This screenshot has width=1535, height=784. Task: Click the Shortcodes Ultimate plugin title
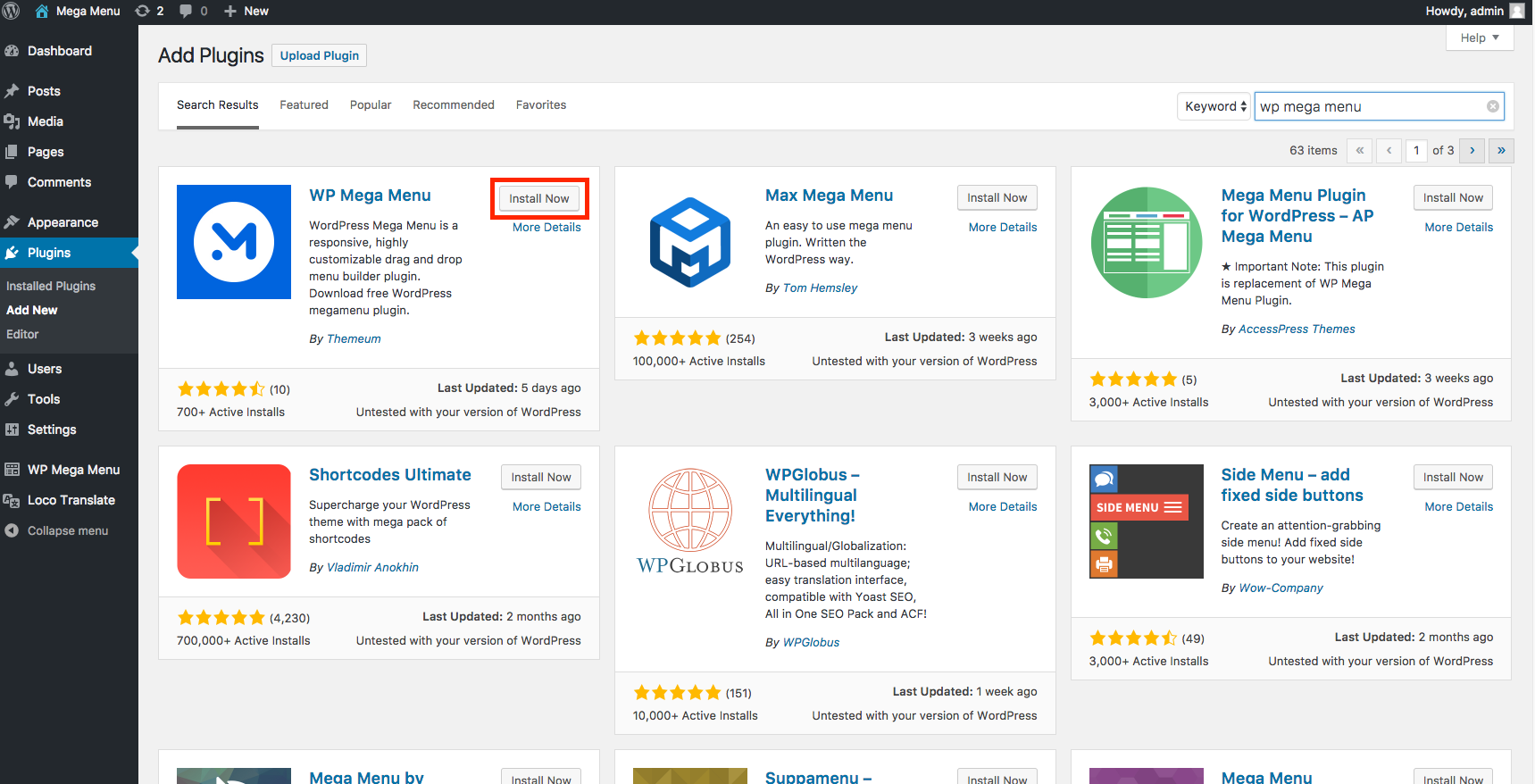(x=390, y=475)
